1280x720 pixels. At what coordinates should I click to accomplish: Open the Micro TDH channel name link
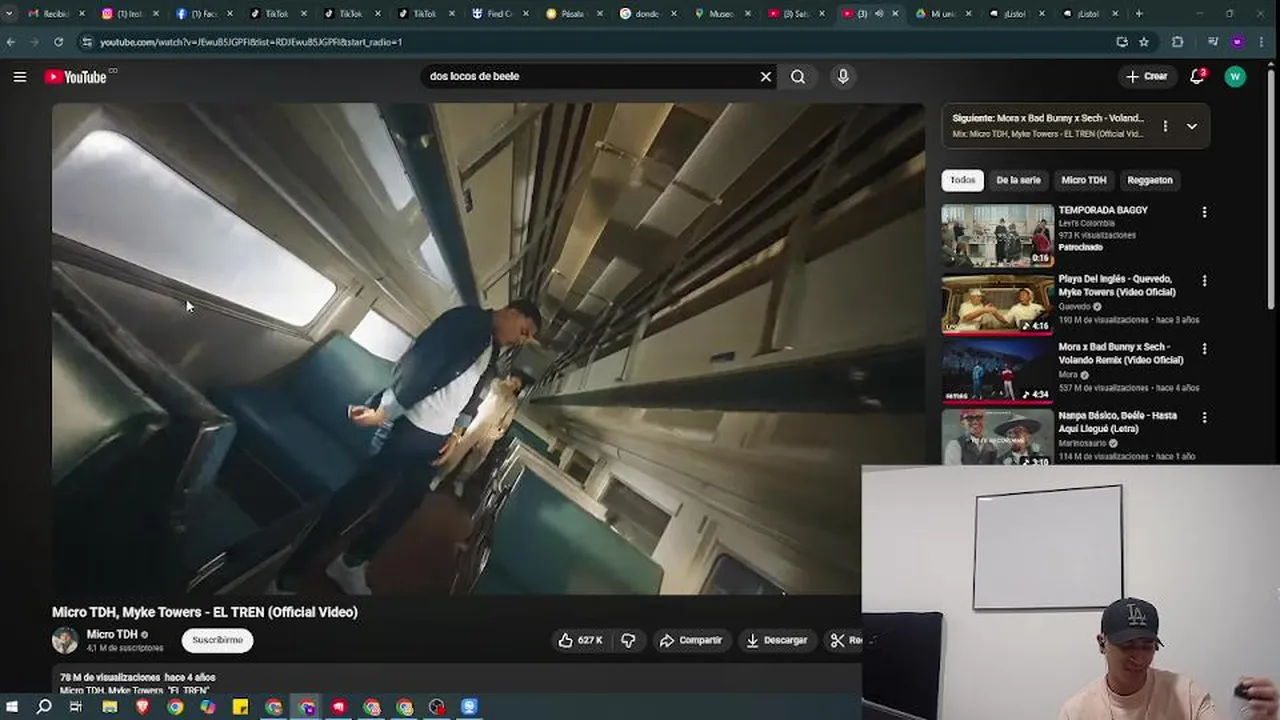[112, 634]
